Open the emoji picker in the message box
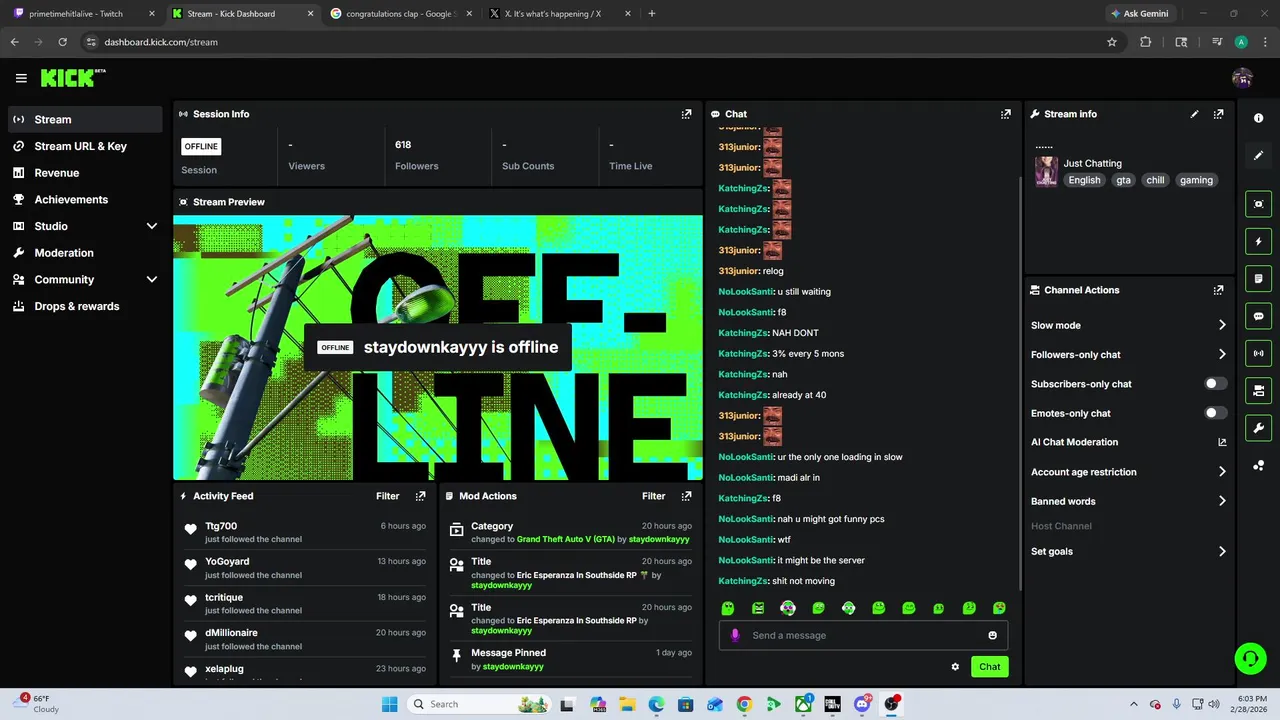The image size is (1280, 720). coord(992,635)
